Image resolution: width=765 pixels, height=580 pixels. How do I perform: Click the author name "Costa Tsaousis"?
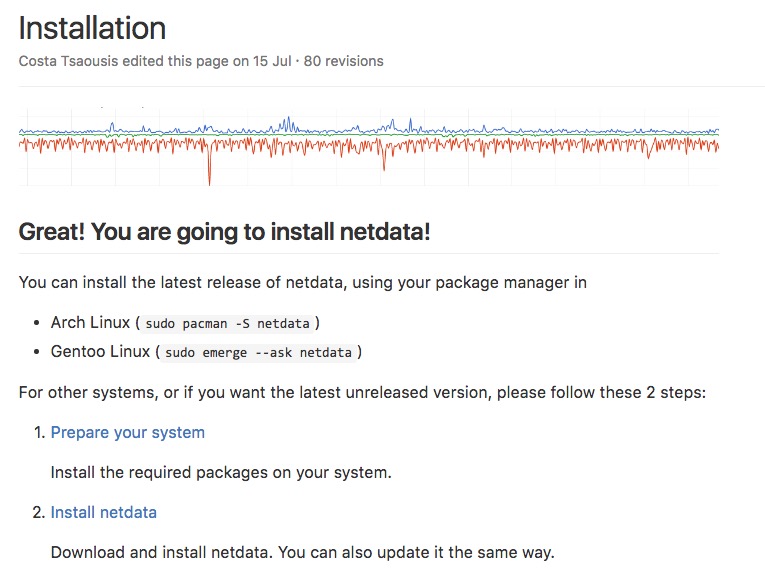[74, 61]
